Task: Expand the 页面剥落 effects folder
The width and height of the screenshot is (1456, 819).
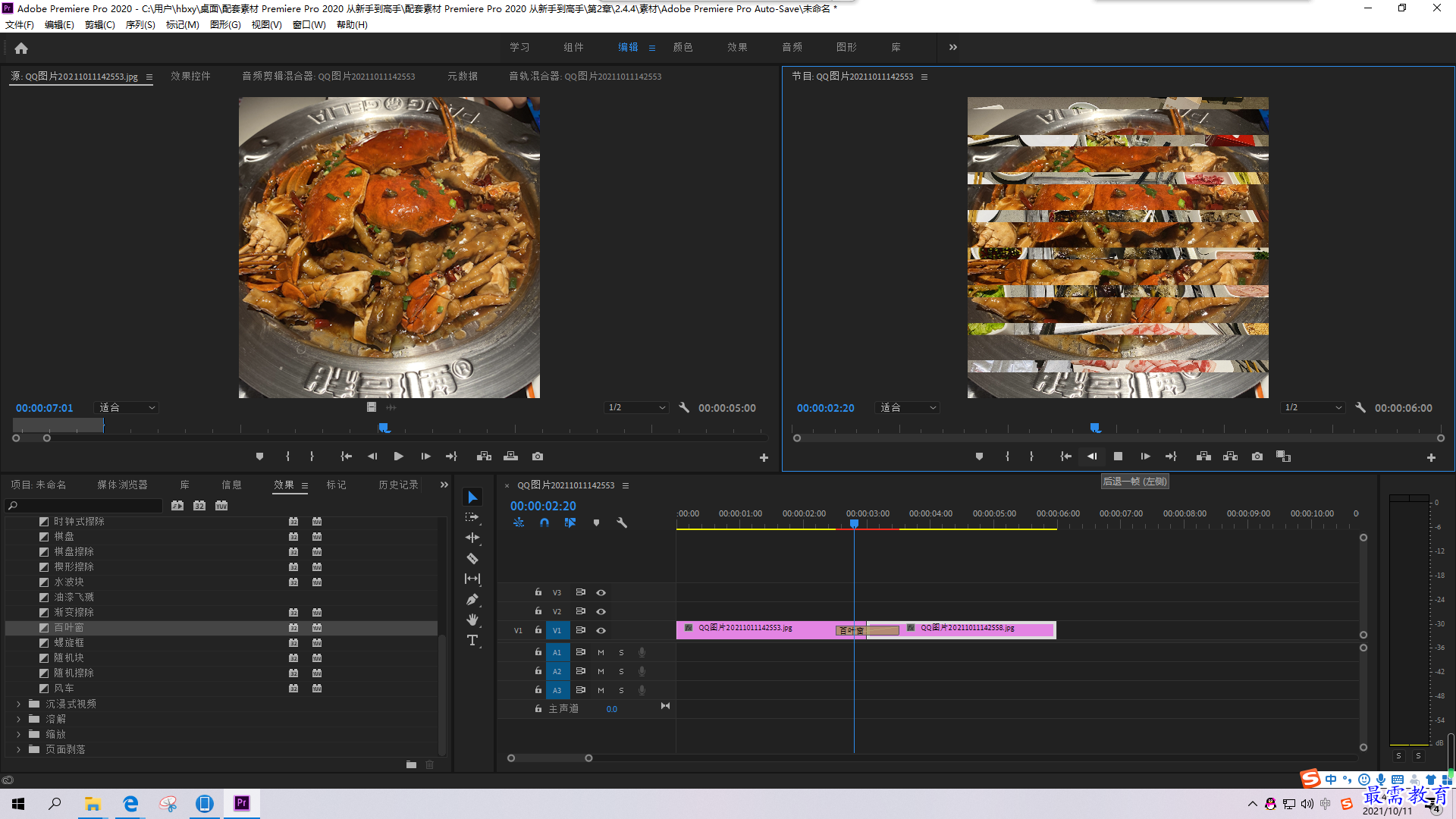Action: tap(19, 750)
